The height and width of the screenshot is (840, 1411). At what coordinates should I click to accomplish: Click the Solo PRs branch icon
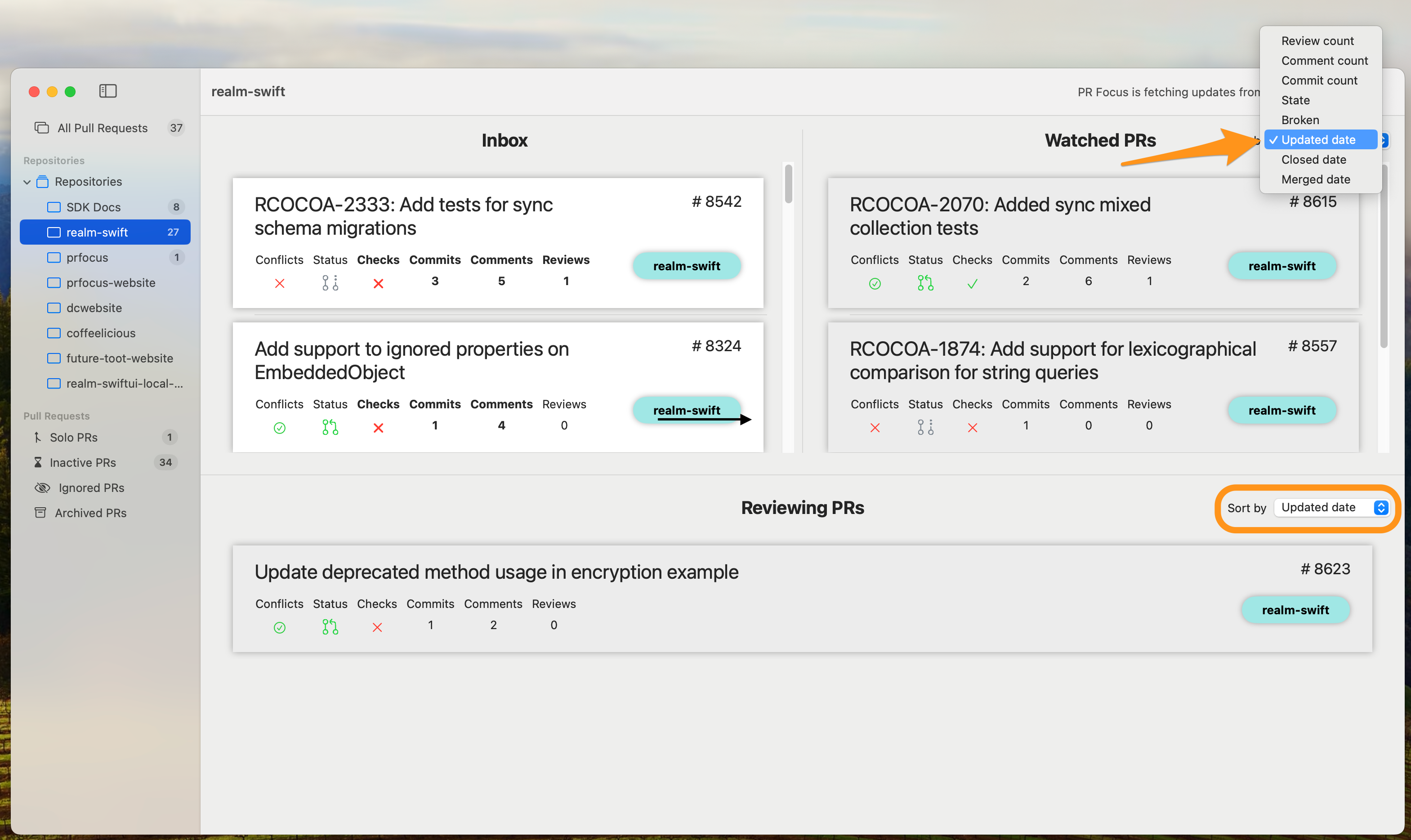pos(37,437)
